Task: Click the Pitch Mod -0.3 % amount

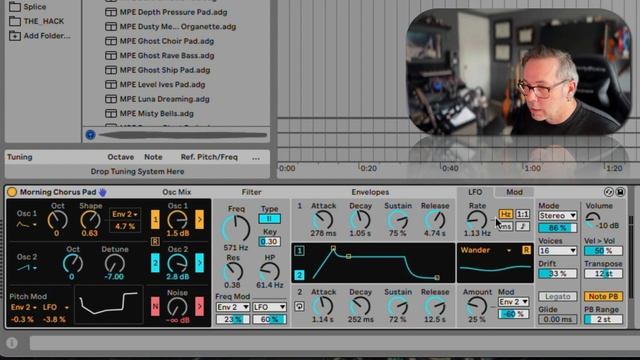Action: point(22,319)
